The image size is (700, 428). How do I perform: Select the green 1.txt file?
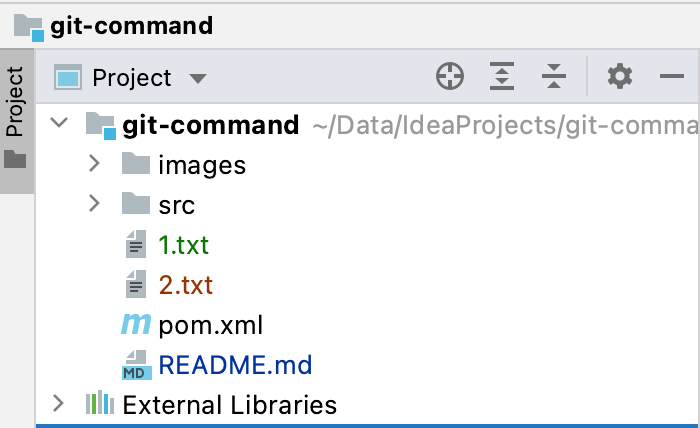tap(183, 245)
